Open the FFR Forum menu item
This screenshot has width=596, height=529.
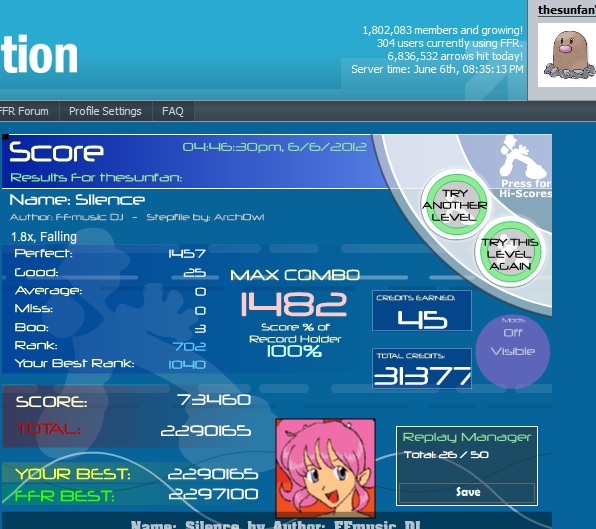pyautogui.click(x=24, y=111)
